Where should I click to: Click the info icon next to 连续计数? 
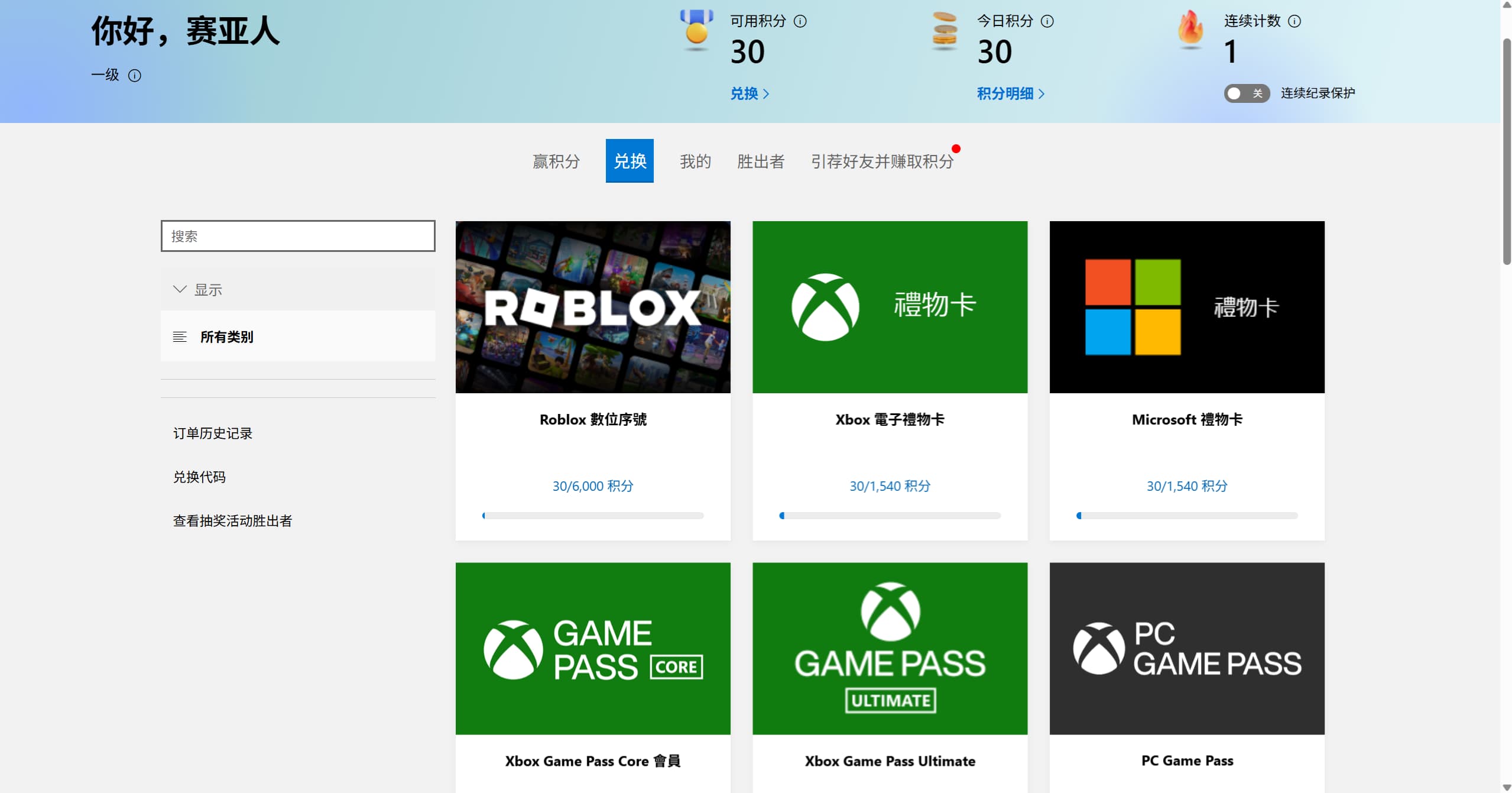click(x=1294, y=21)
